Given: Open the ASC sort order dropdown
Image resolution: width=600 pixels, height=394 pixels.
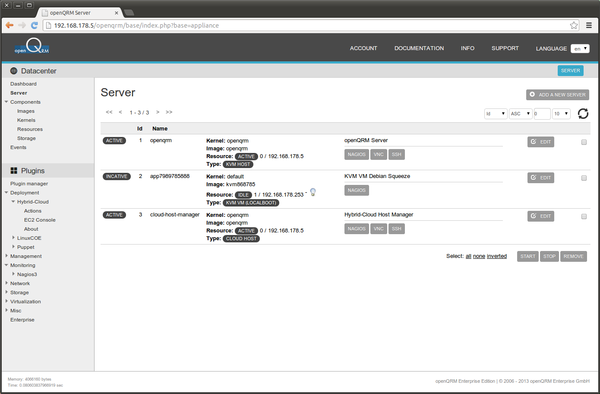Looking at the screenshot, I should pos(520,114).
